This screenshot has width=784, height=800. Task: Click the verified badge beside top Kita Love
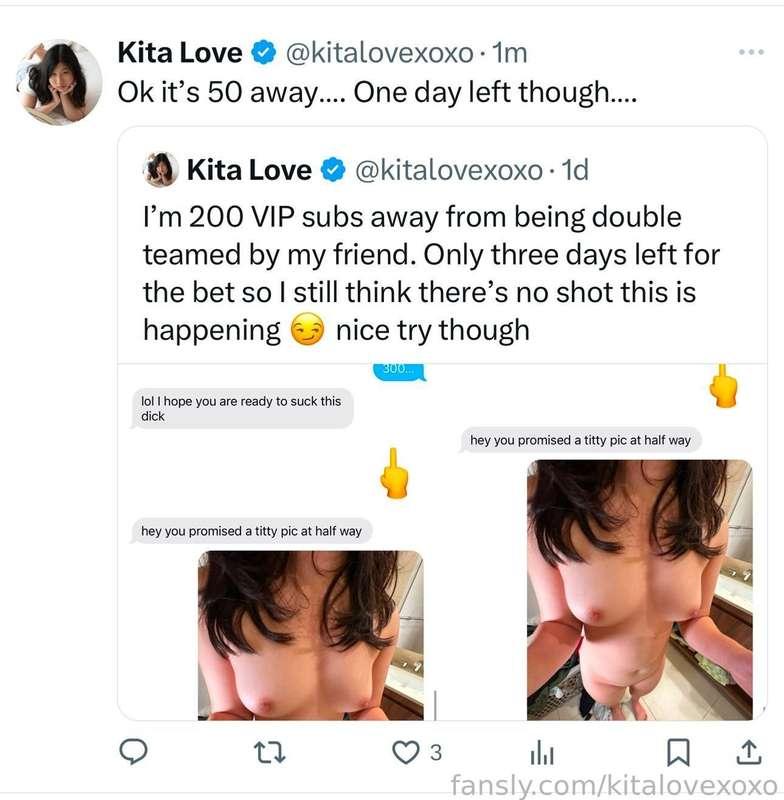pyautogui.click(x=264, y=52)
